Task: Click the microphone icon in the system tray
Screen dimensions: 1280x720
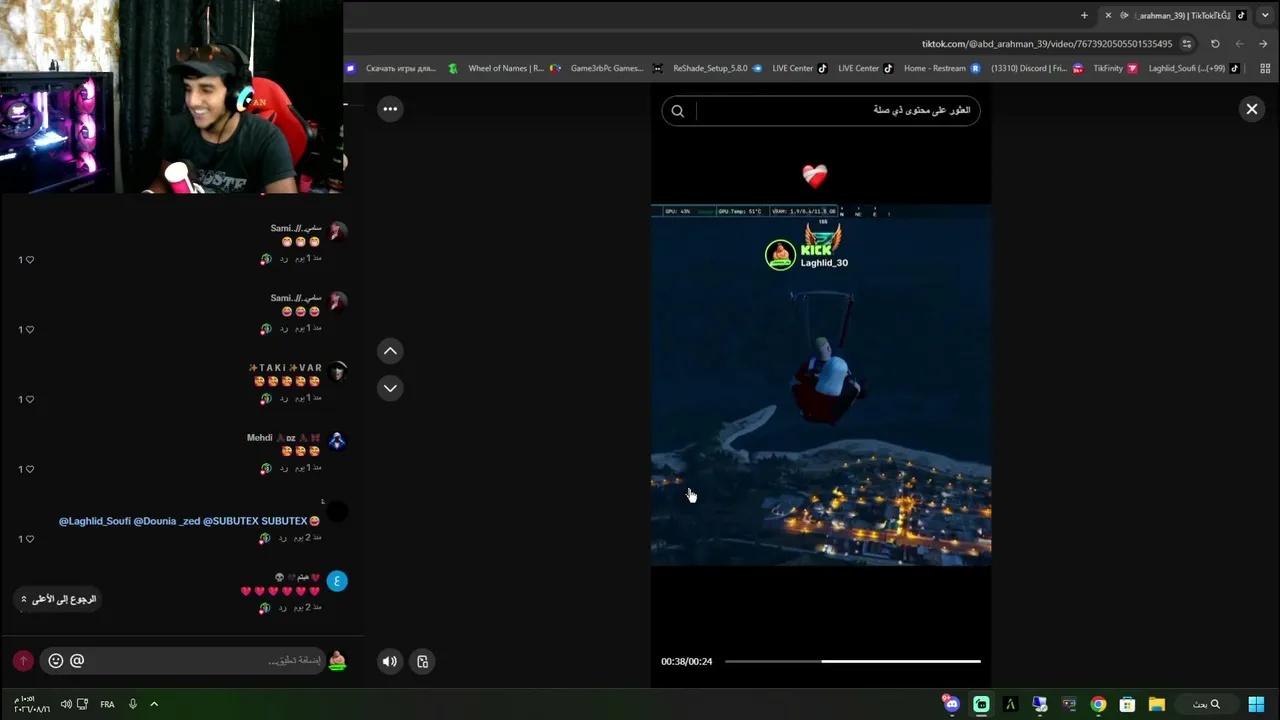Action: pos(132,704)
